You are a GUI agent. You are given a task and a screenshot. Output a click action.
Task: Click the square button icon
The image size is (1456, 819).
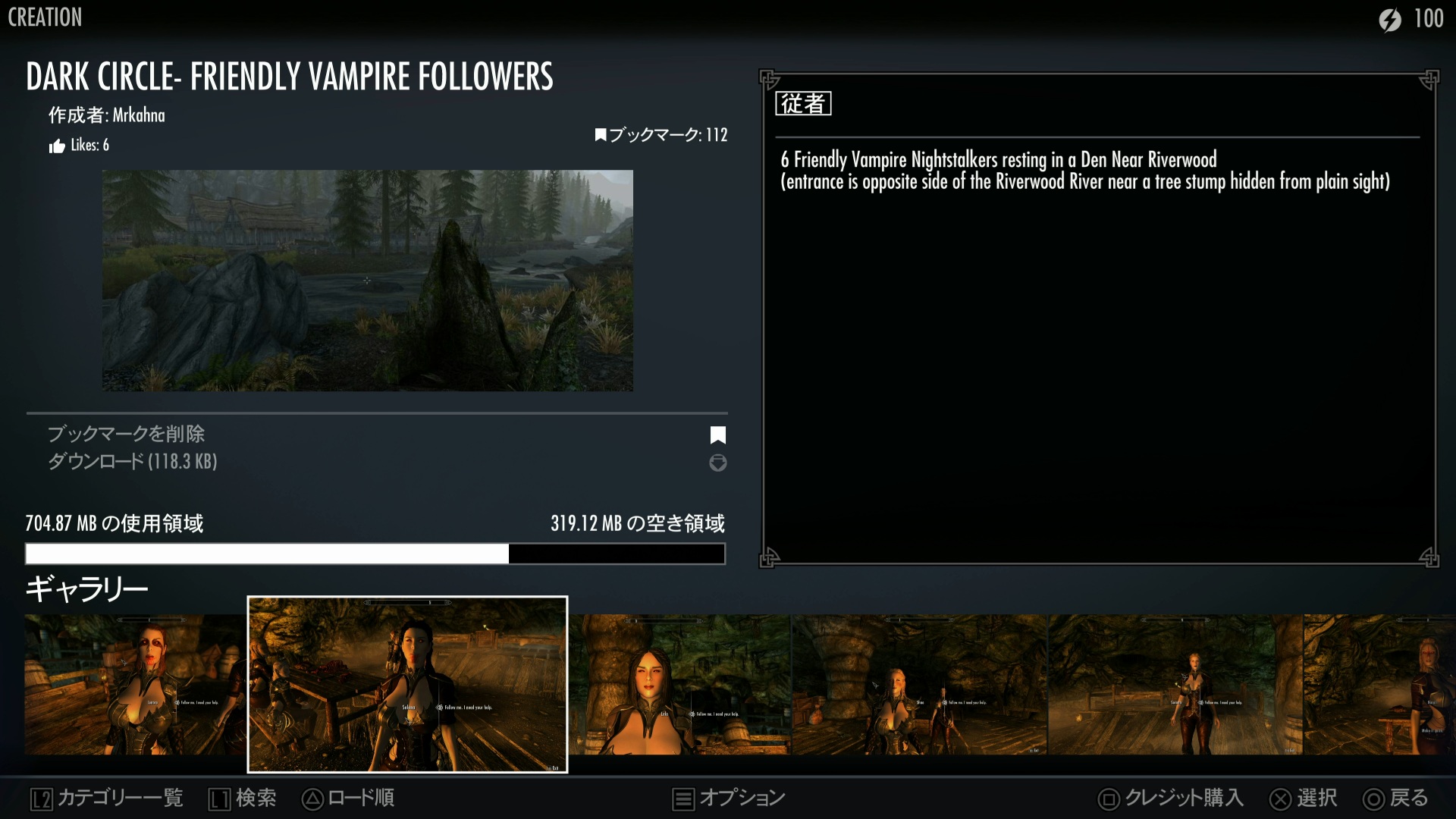click(x=1109, y=799)
